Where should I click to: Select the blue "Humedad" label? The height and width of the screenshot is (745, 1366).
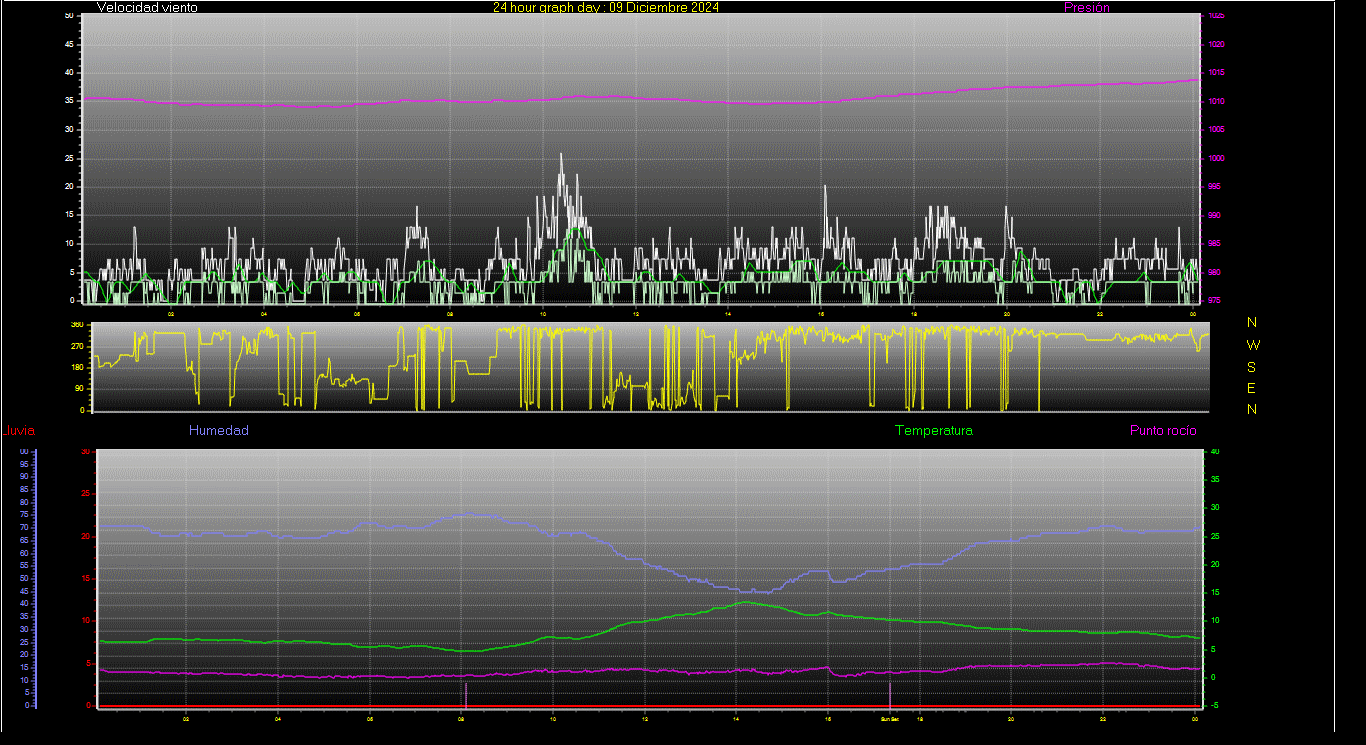pos(219,431)
